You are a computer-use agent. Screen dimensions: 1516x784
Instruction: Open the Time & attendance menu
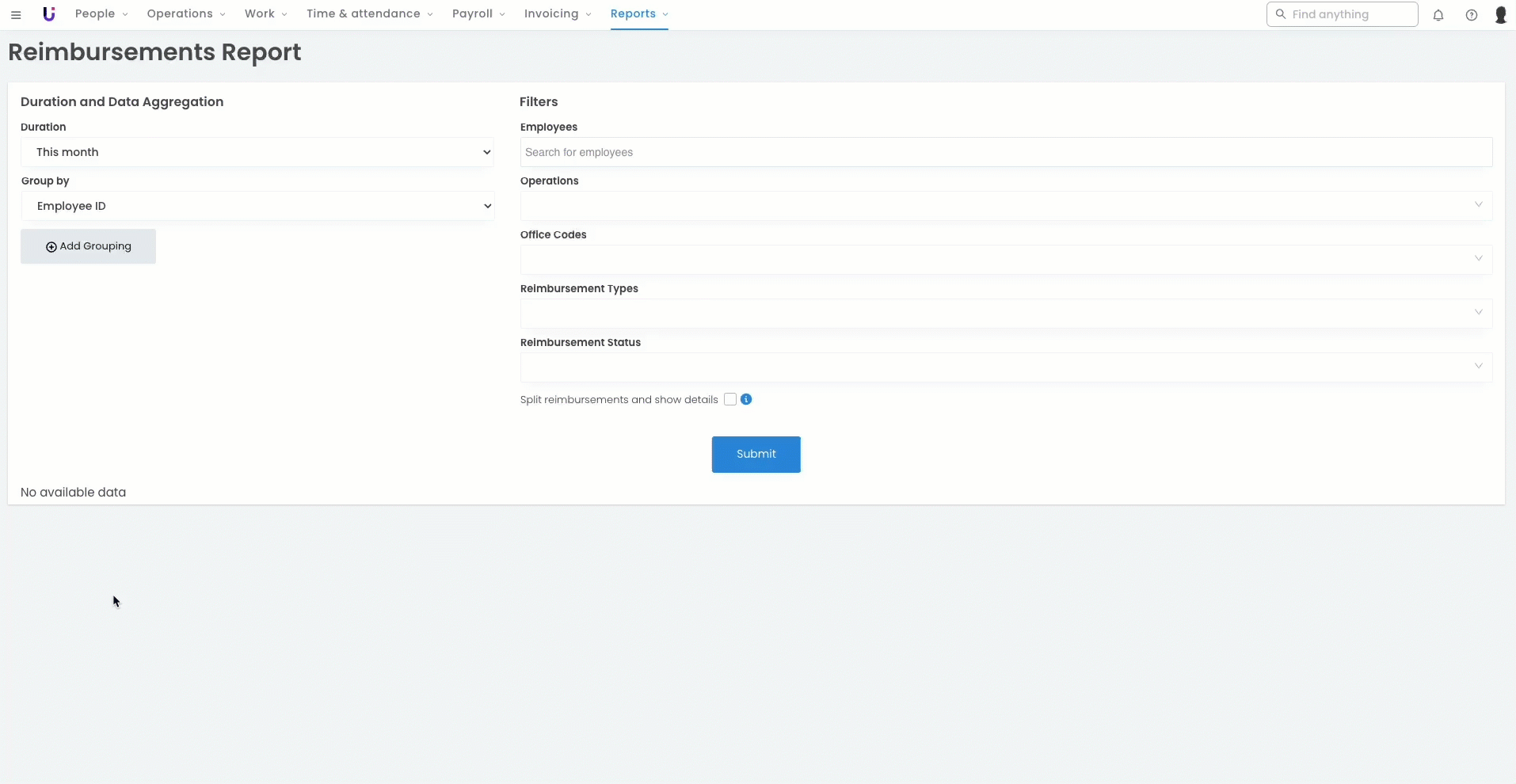(x=369, y=14)
